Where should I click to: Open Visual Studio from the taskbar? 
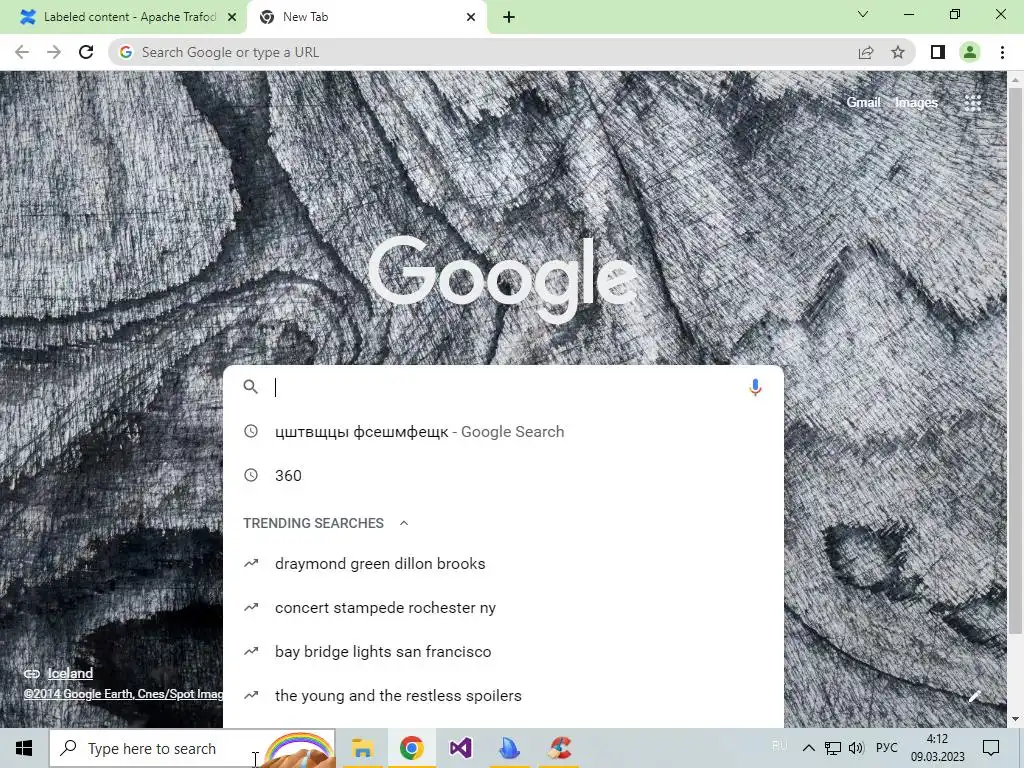tap(460, 748)
